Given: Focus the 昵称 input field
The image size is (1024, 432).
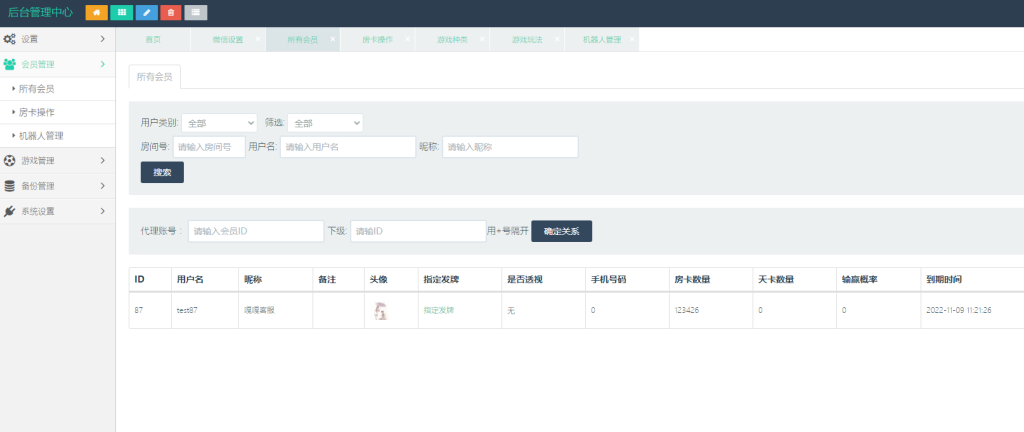Looking at the screenshot, I should pyautogui.click(x=510, y=147).
